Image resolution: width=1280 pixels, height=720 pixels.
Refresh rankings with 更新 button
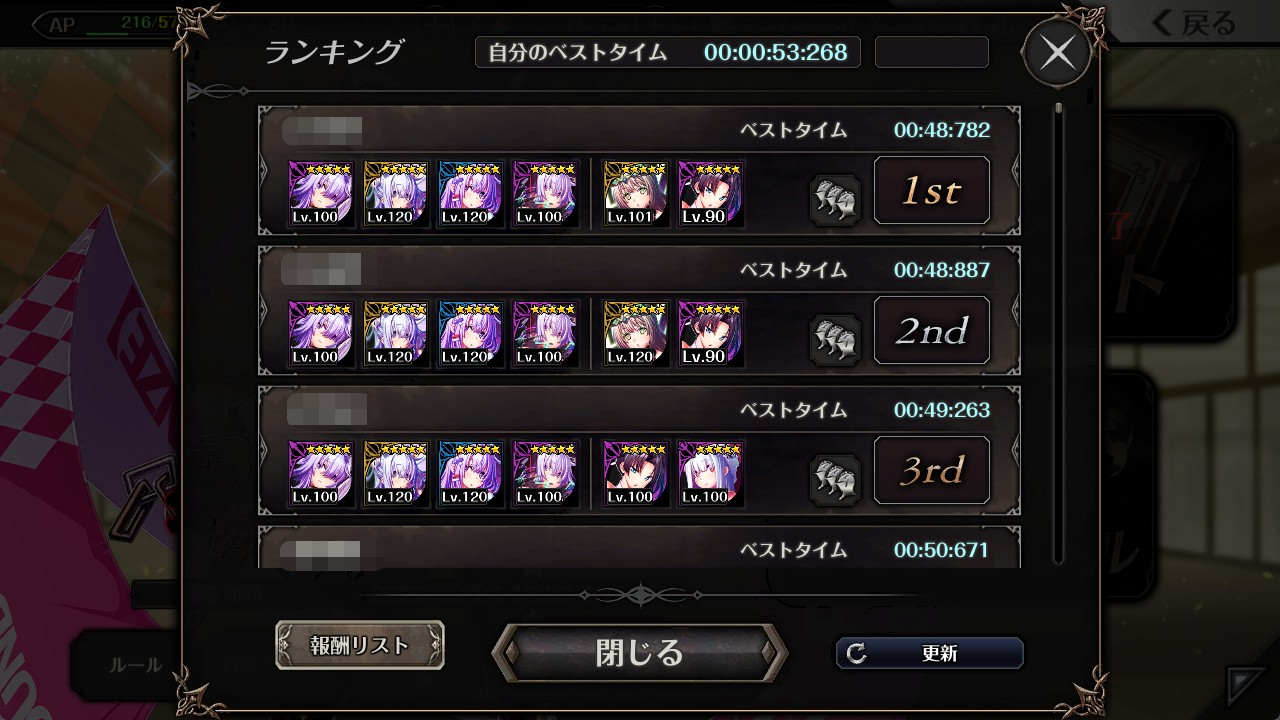930,653
